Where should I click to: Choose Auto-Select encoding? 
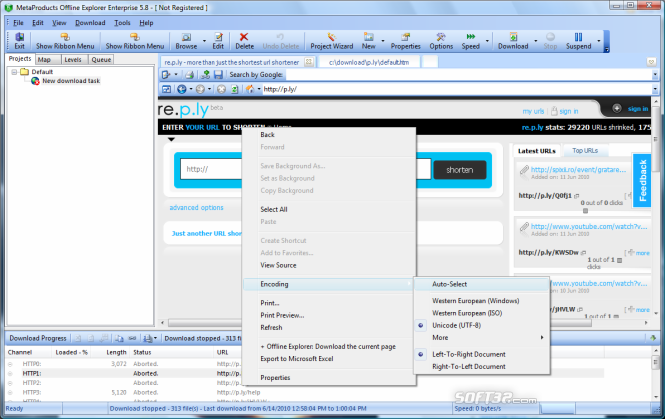(x=450, y=284)
